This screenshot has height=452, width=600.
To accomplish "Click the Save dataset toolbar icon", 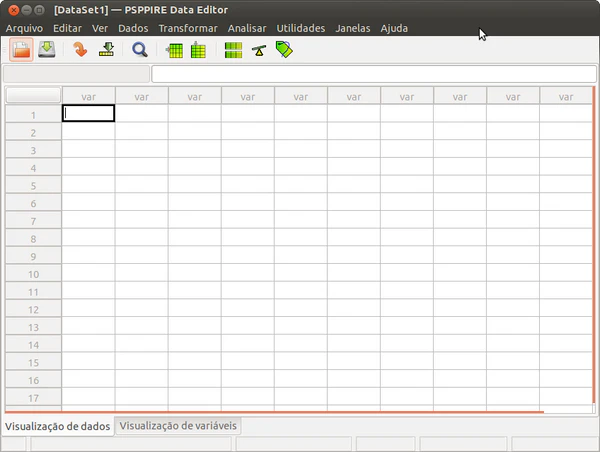I will tap(46, 50).
